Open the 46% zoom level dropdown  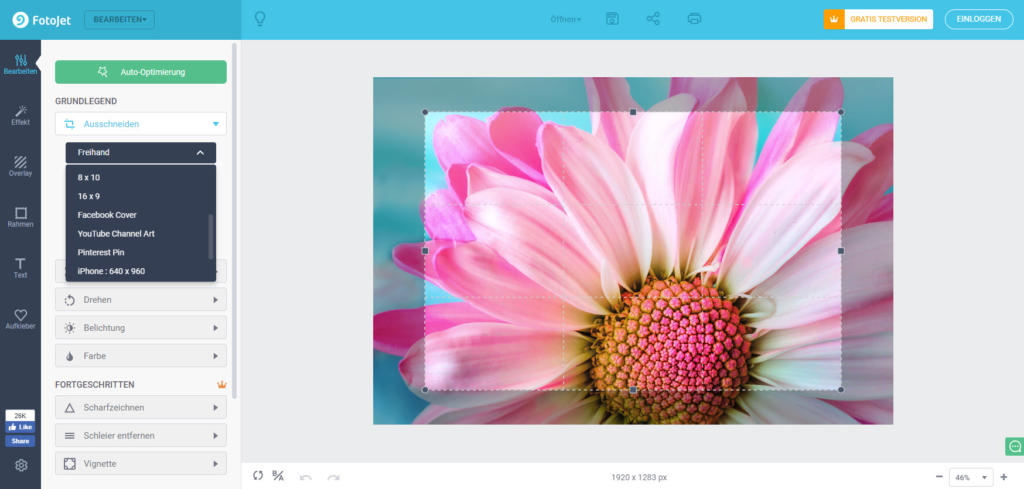(971, 477)
